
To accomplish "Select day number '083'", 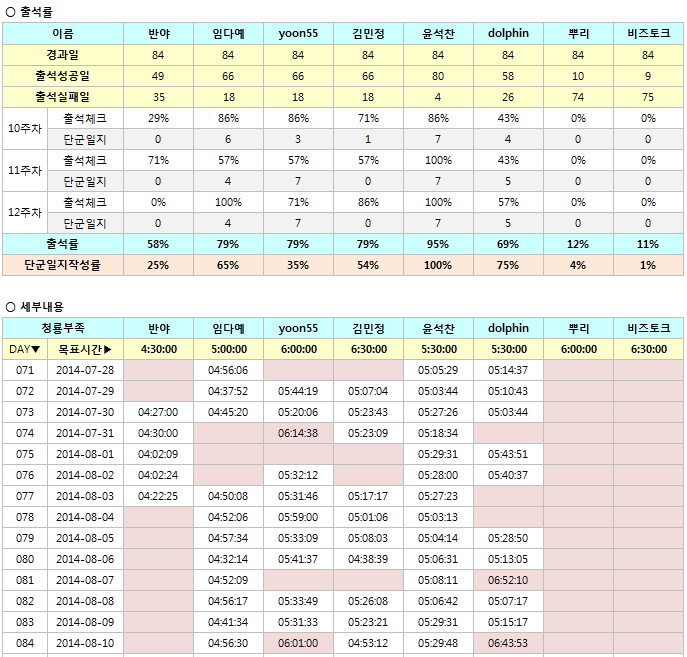I will coord(25,622).
